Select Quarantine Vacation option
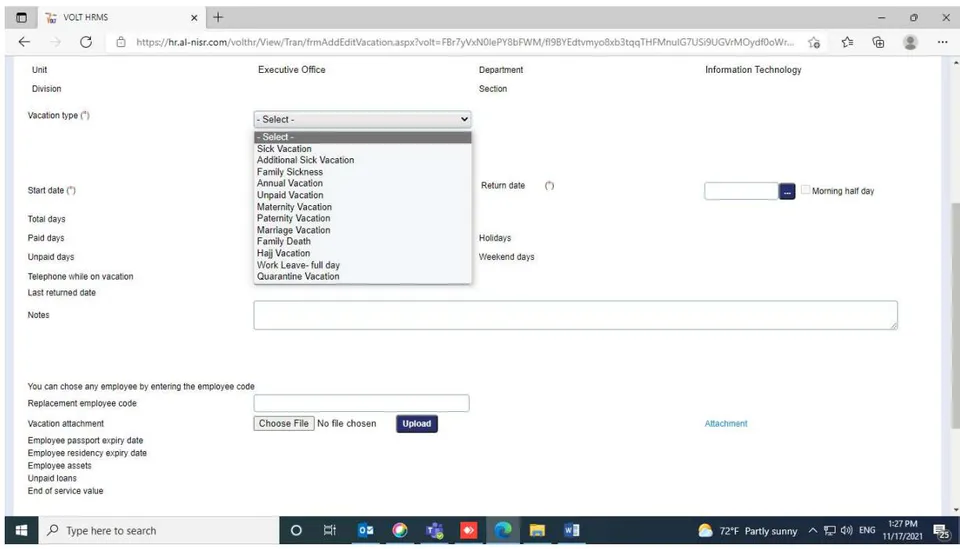 point(362,276)
